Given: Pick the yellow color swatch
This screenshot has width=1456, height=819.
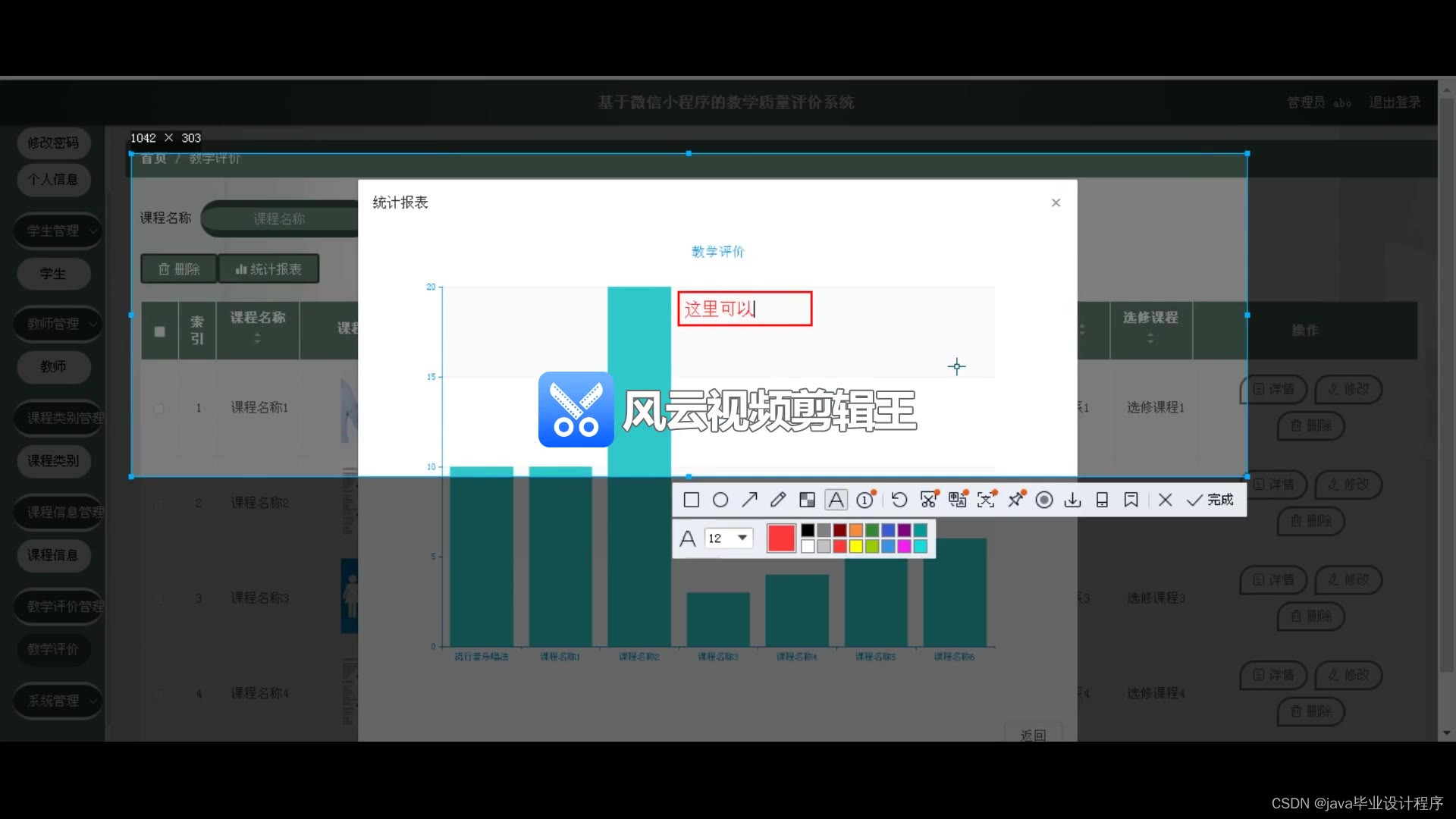Looking at the screenshot, I should coord(856,547).
